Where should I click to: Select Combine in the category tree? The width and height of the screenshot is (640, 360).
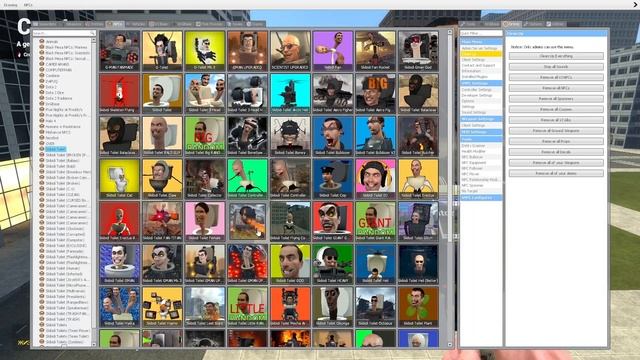[x=53, y=76]
